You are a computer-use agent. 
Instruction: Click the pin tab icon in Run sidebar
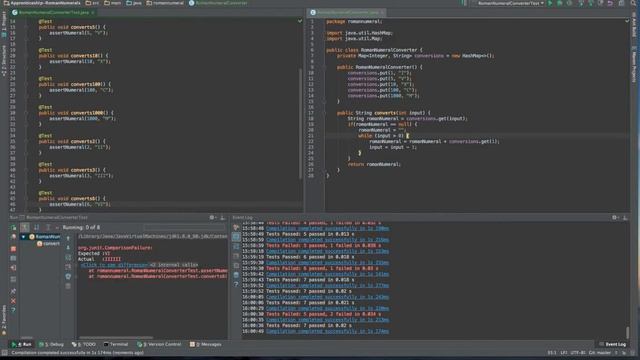(x=13, y=291)
